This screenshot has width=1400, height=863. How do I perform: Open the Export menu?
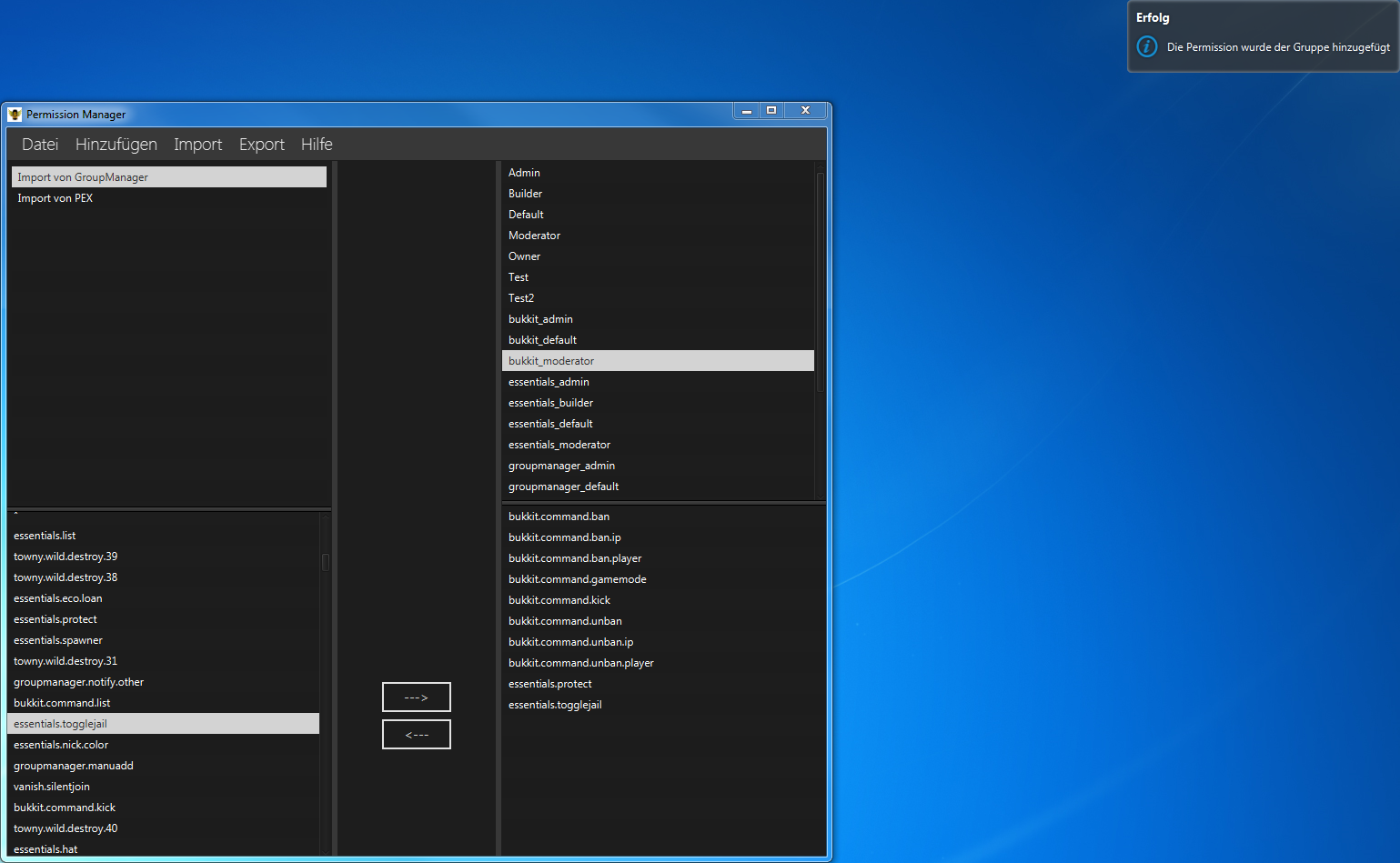[262, 145]
